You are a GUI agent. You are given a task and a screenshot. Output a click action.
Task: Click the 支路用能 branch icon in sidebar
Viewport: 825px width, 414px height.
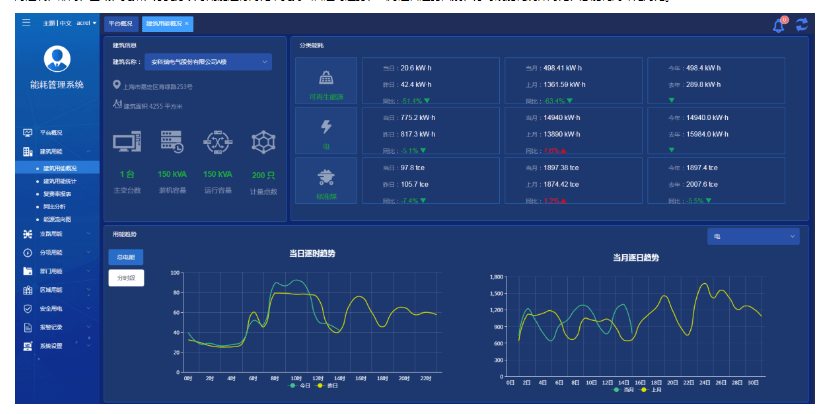point(28,234)
